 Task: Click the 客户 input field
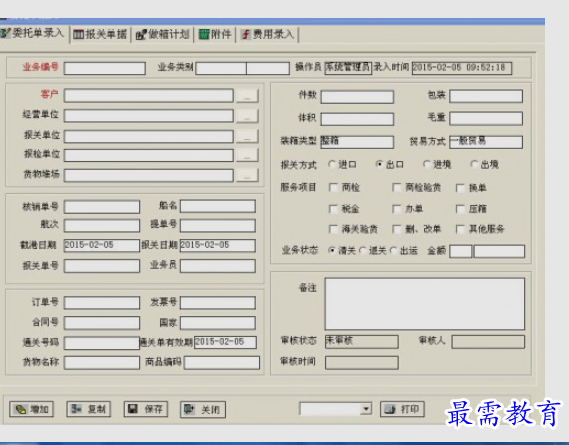[x=149, y=96]
